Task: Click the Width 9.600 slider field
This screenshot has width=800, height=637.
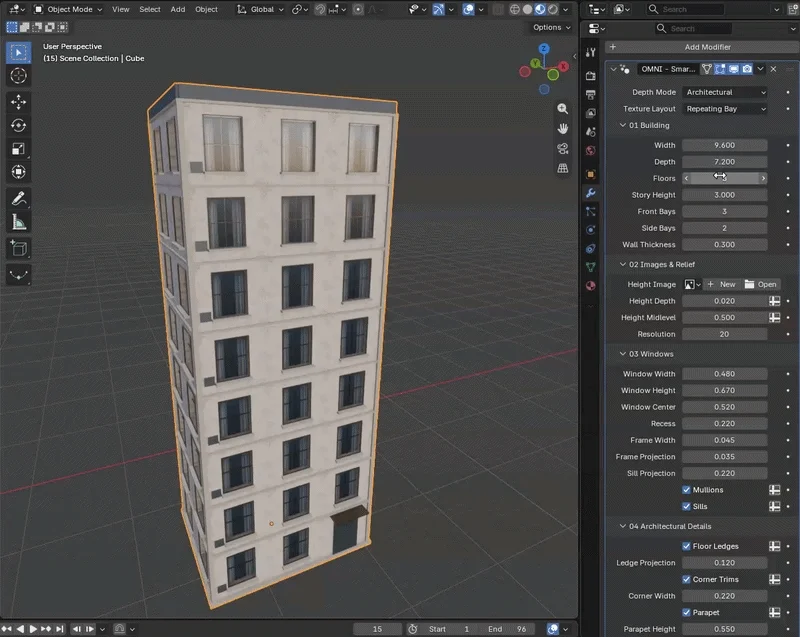Action: tap(724, 145)
